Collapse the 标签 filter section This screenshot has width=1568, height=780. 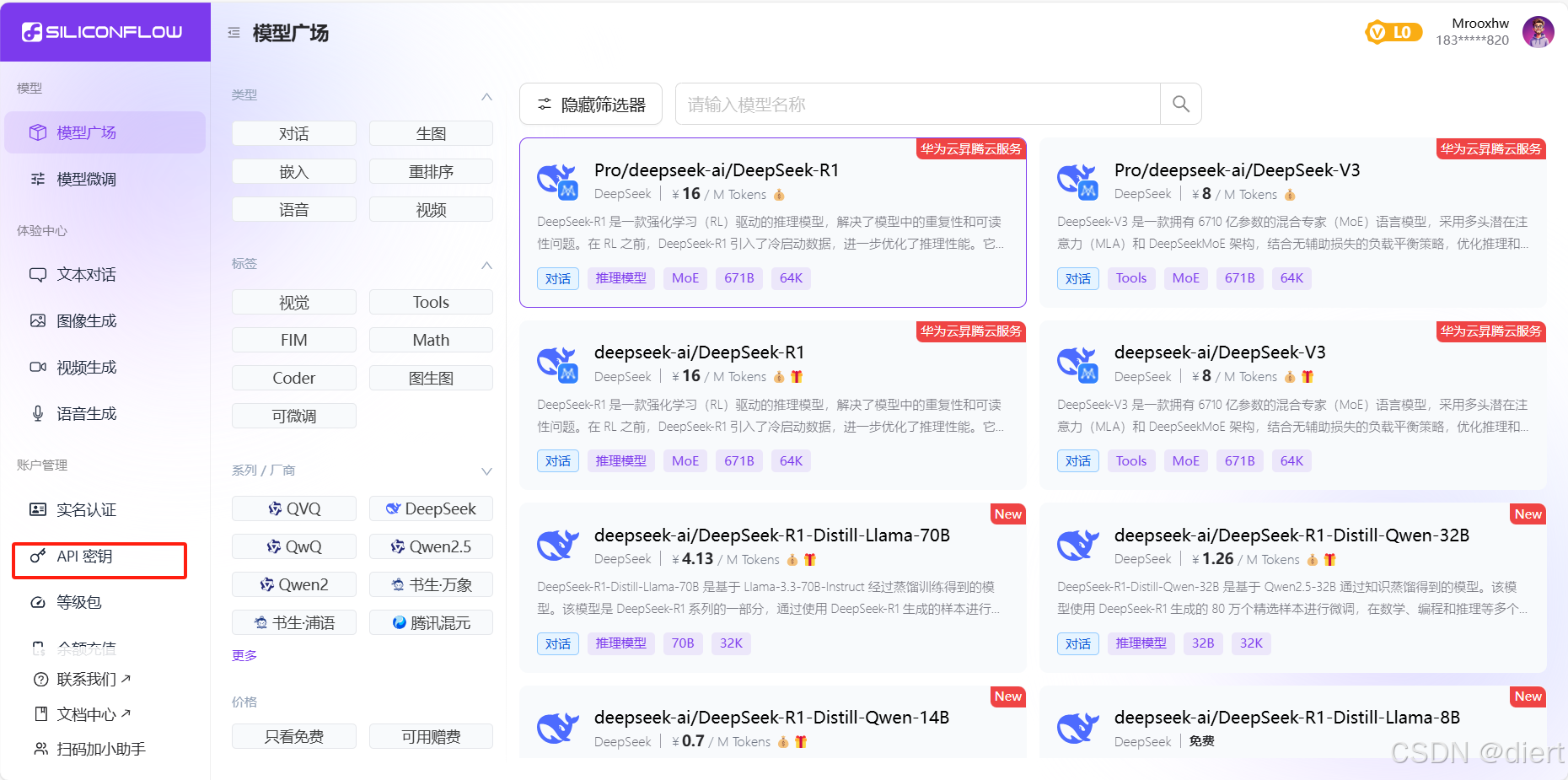pos(486,265)
